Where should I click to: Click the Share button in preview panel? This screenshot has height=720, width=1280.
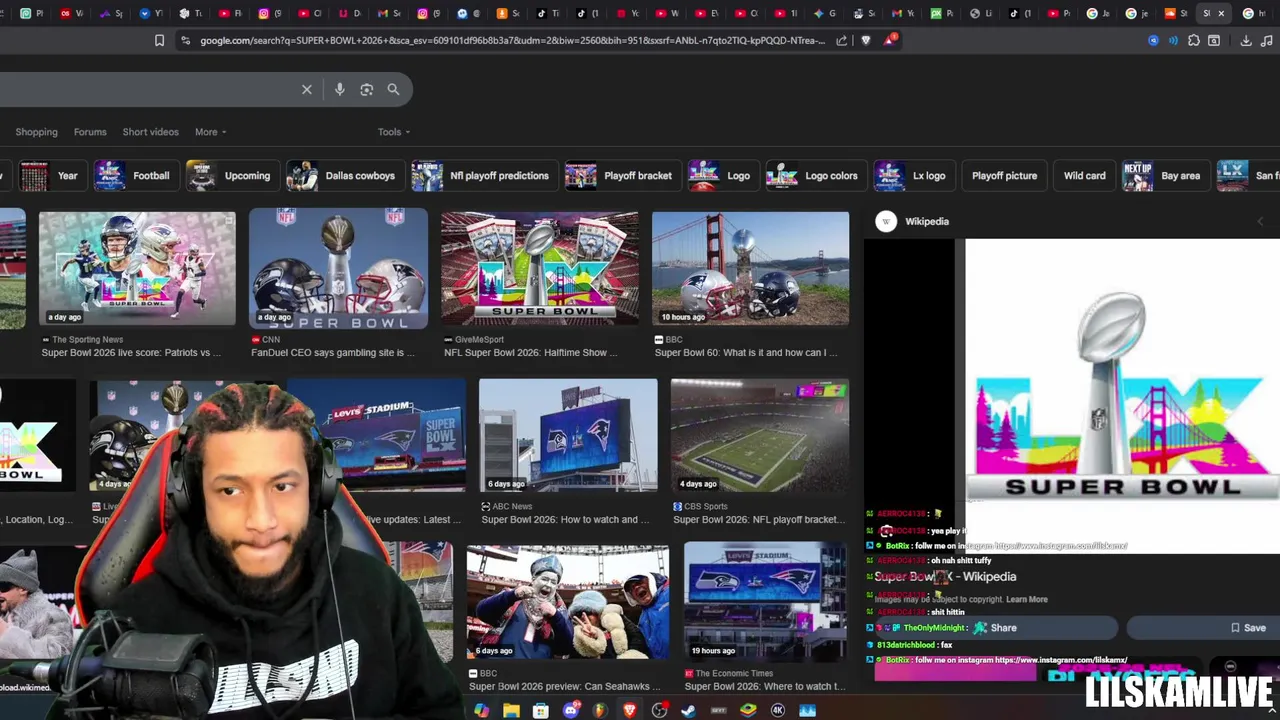click(x=995, y=628)
